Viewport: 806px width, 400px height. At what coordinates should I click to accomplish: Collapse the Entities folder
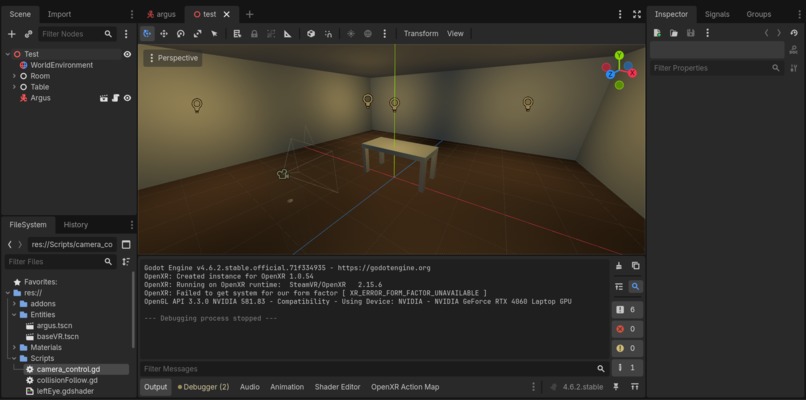[x=14, y=315]
